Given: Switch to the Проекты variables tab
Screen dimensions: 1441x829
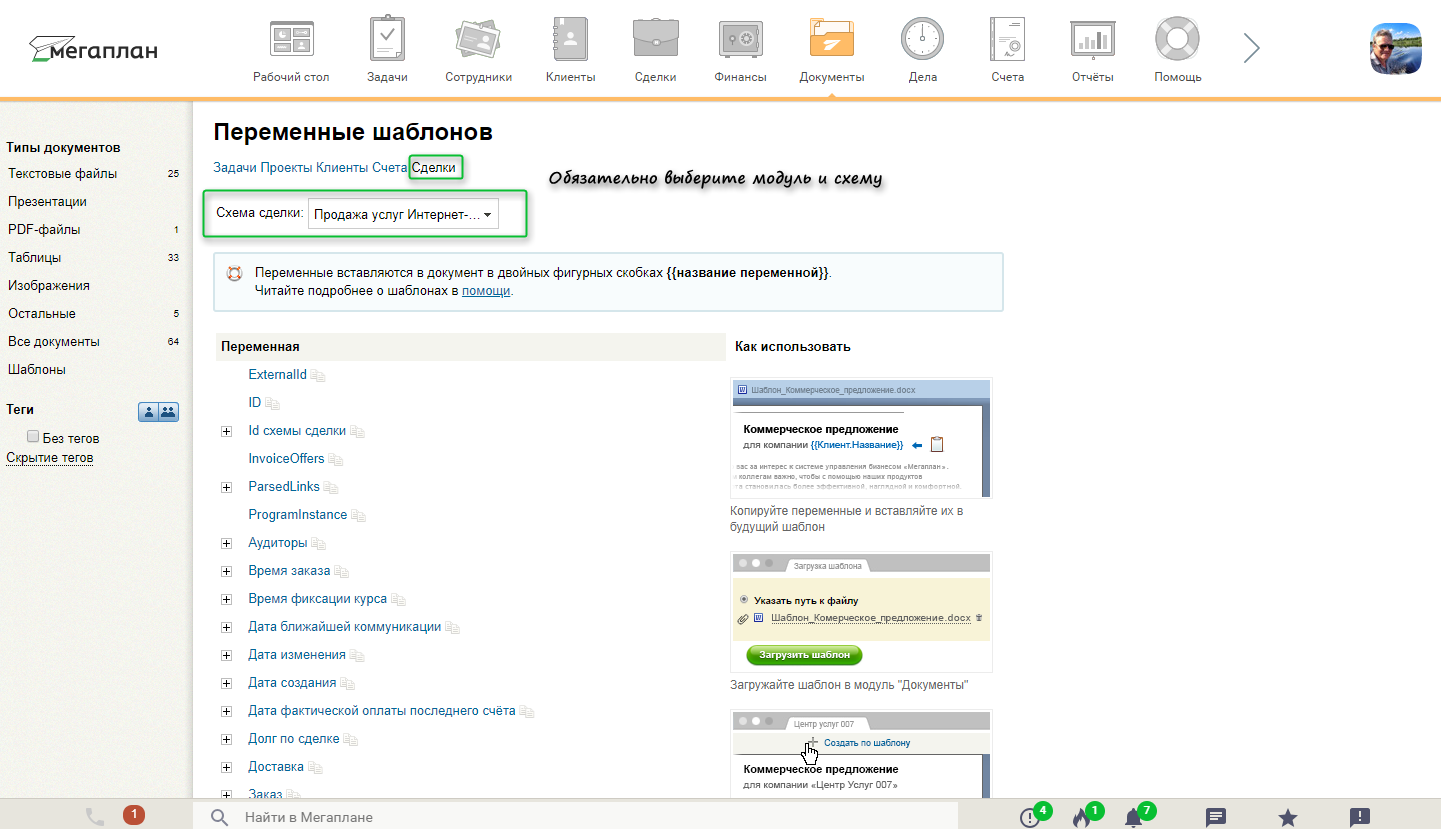Looking at the screenshot, I should (x=286, y=168).
